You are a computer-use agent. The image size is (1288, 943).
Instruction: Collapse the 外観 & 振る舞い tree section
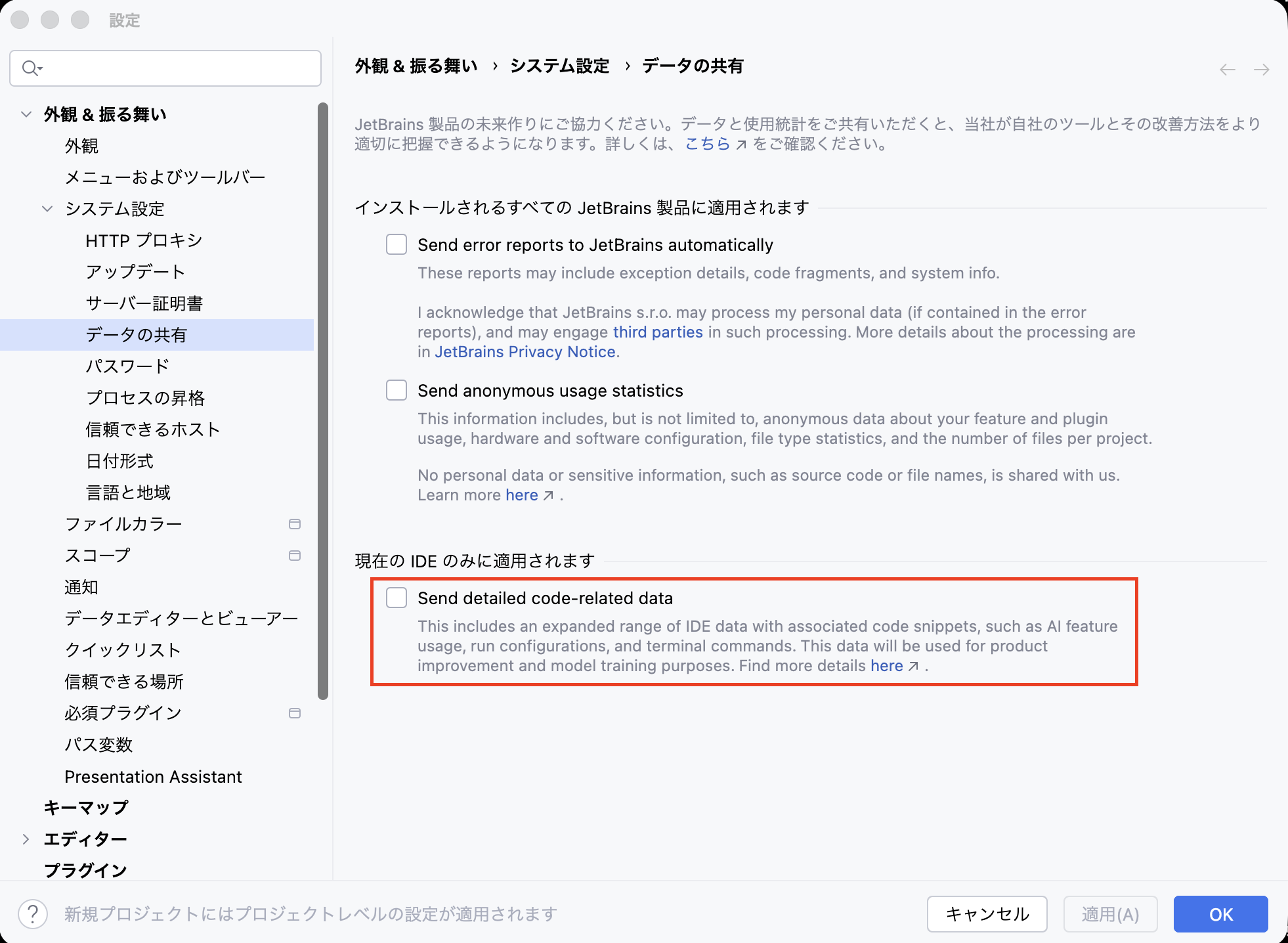[x=26, y=114]
